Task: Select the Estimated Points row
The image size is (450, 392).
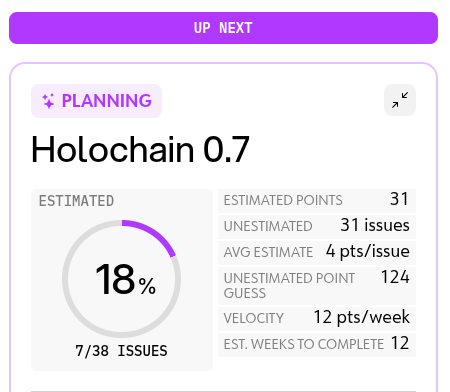Action: pos(317,201)
